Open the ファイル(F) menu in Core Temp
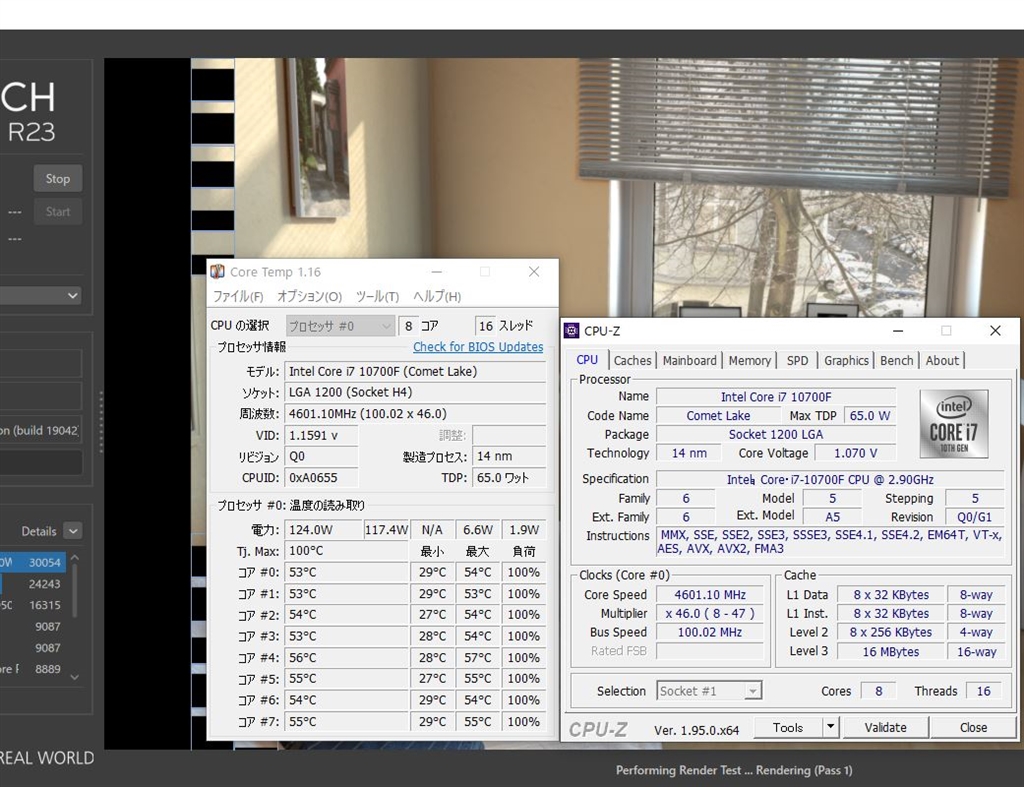The image size is (1024, 787). coord(238,297)
